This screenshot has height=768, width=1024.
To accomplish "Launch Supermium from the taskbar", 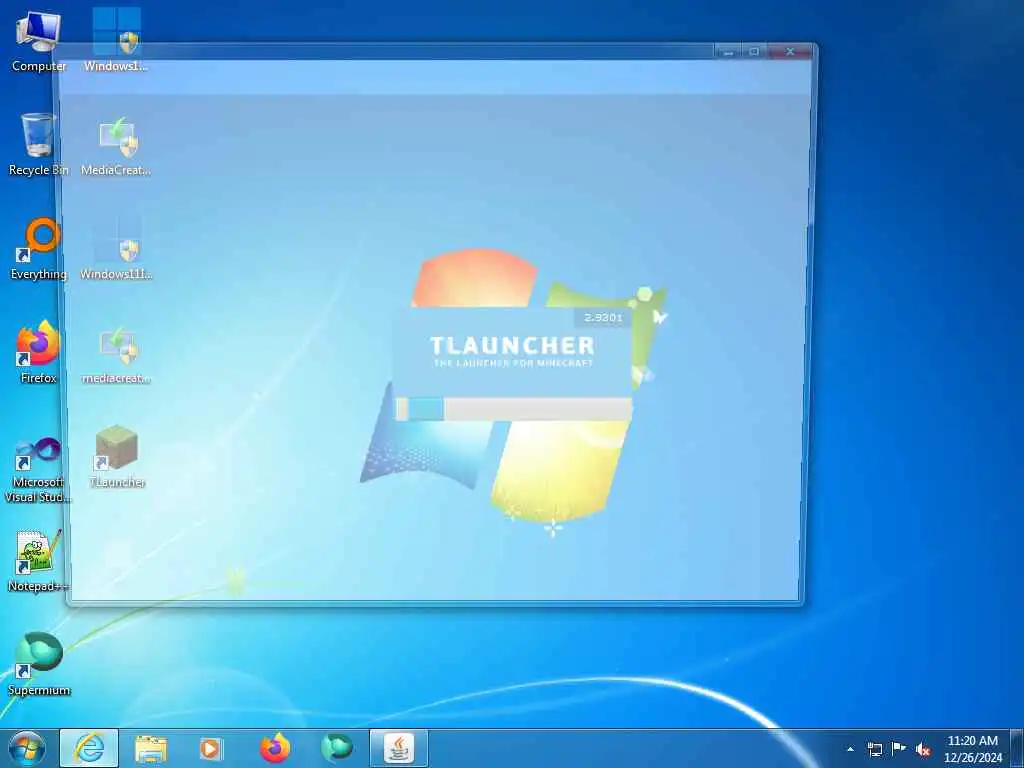I will pyautogui.click(x=337, y=748).
